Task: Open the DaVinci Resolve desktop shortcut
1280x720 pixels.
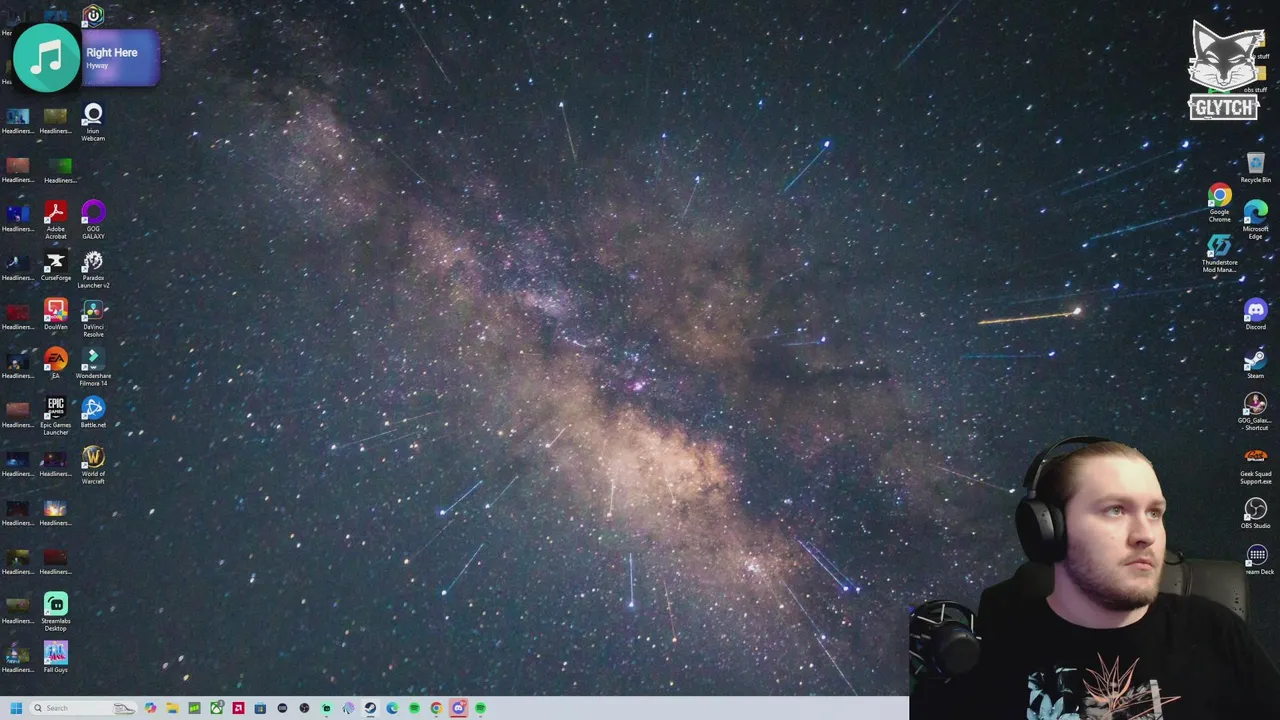Action: pos(93,318)
